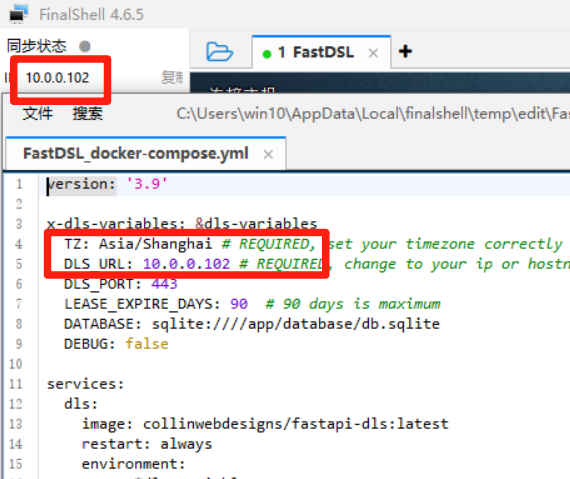
Task: Add a new connection tab with plus icon
Action: pyautogui.click(x=405, y=51)
